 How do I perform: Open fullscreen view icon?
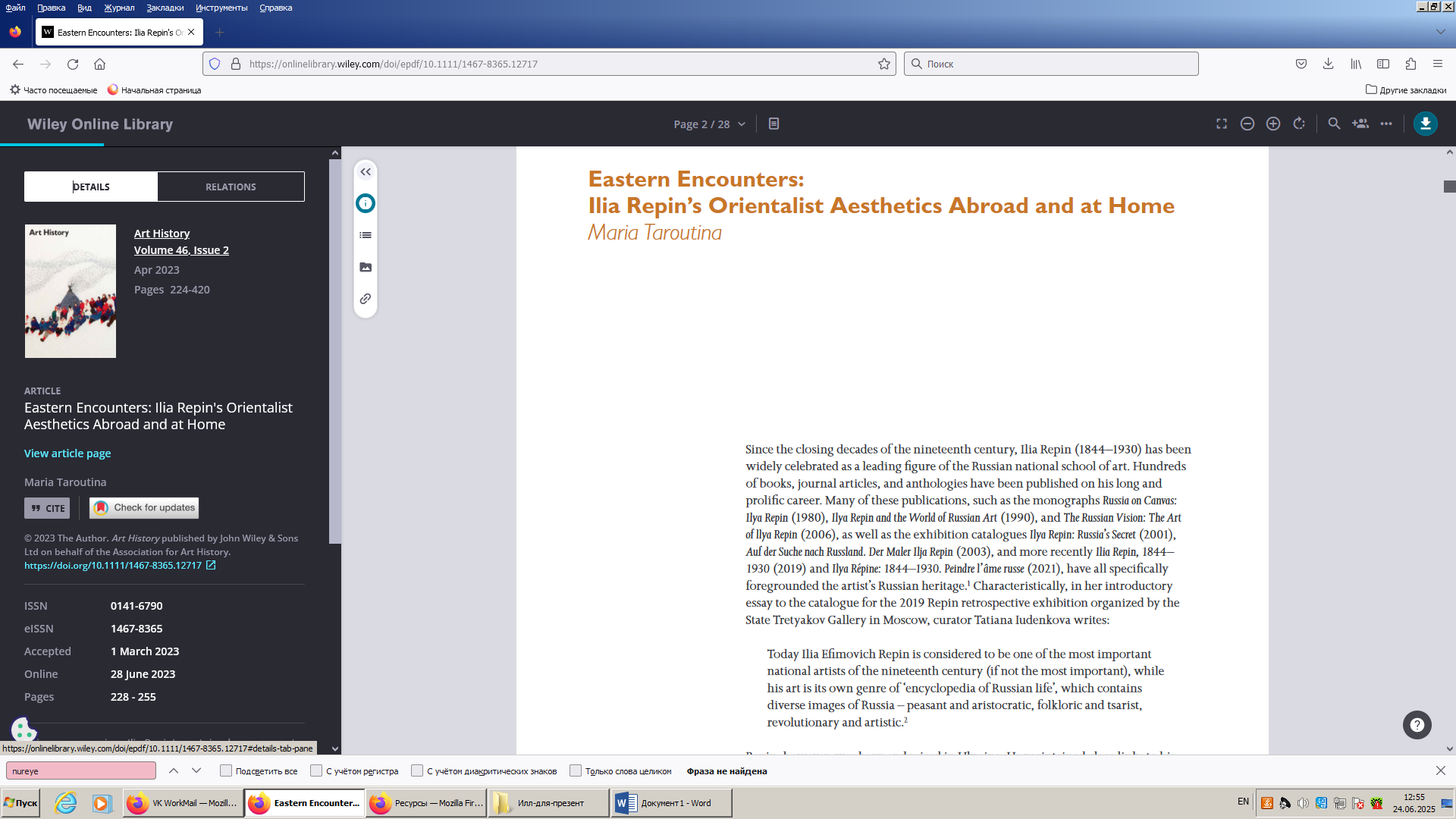coord(1222,124)
